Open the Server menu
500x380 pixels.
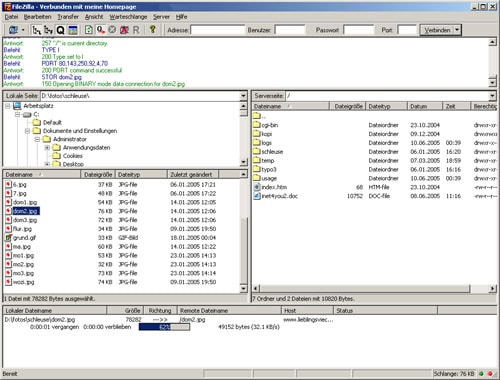point(161,17)
